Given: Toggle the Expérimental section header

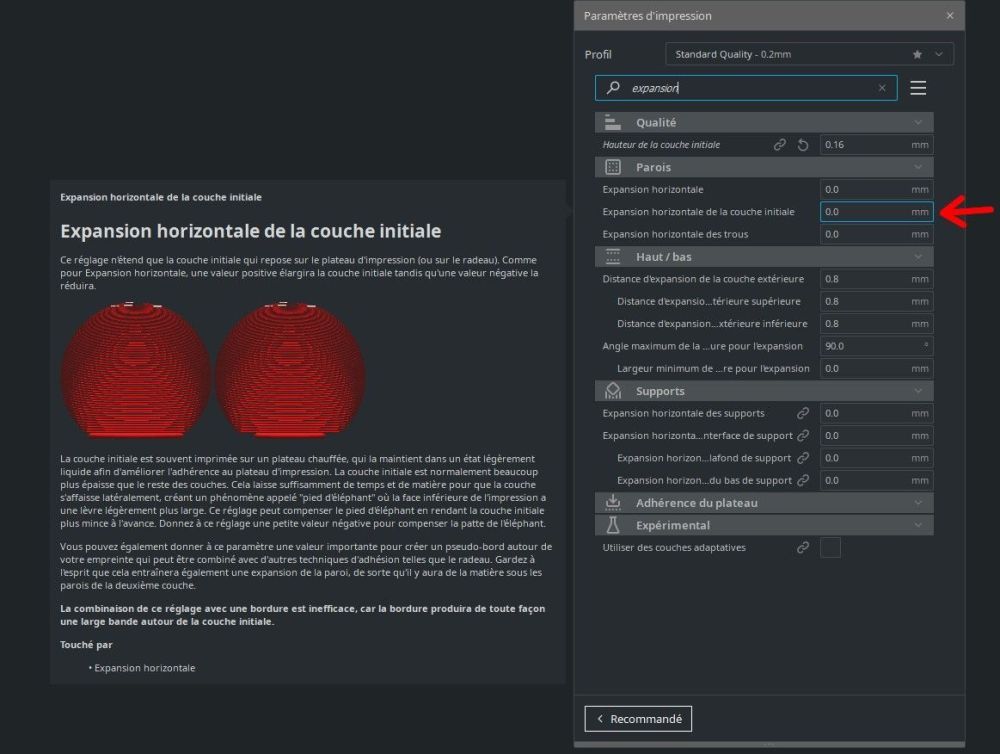Looking at the screenshot, I should click(764, 525).
